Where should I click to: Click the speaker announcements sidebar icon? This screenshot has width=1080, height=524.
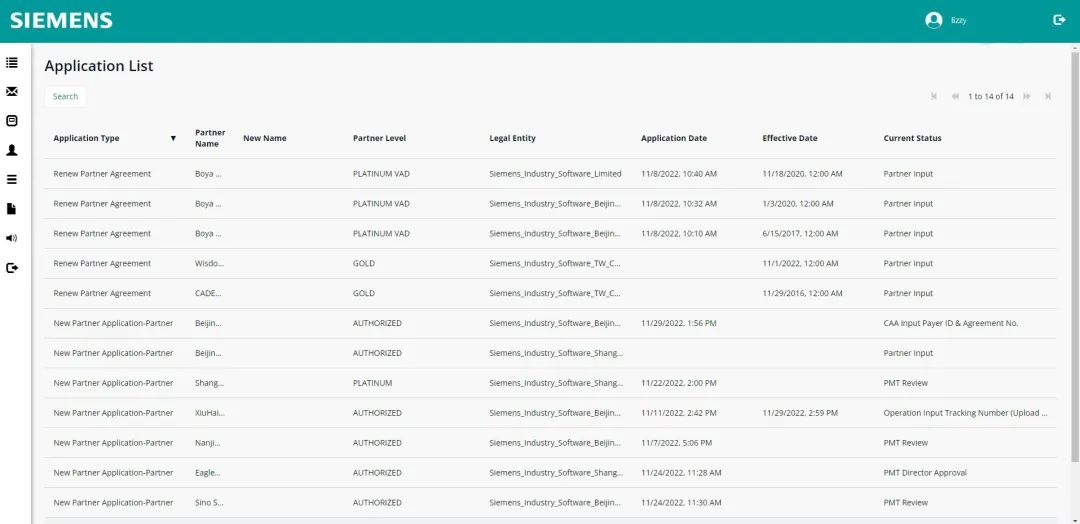(12, 238)
